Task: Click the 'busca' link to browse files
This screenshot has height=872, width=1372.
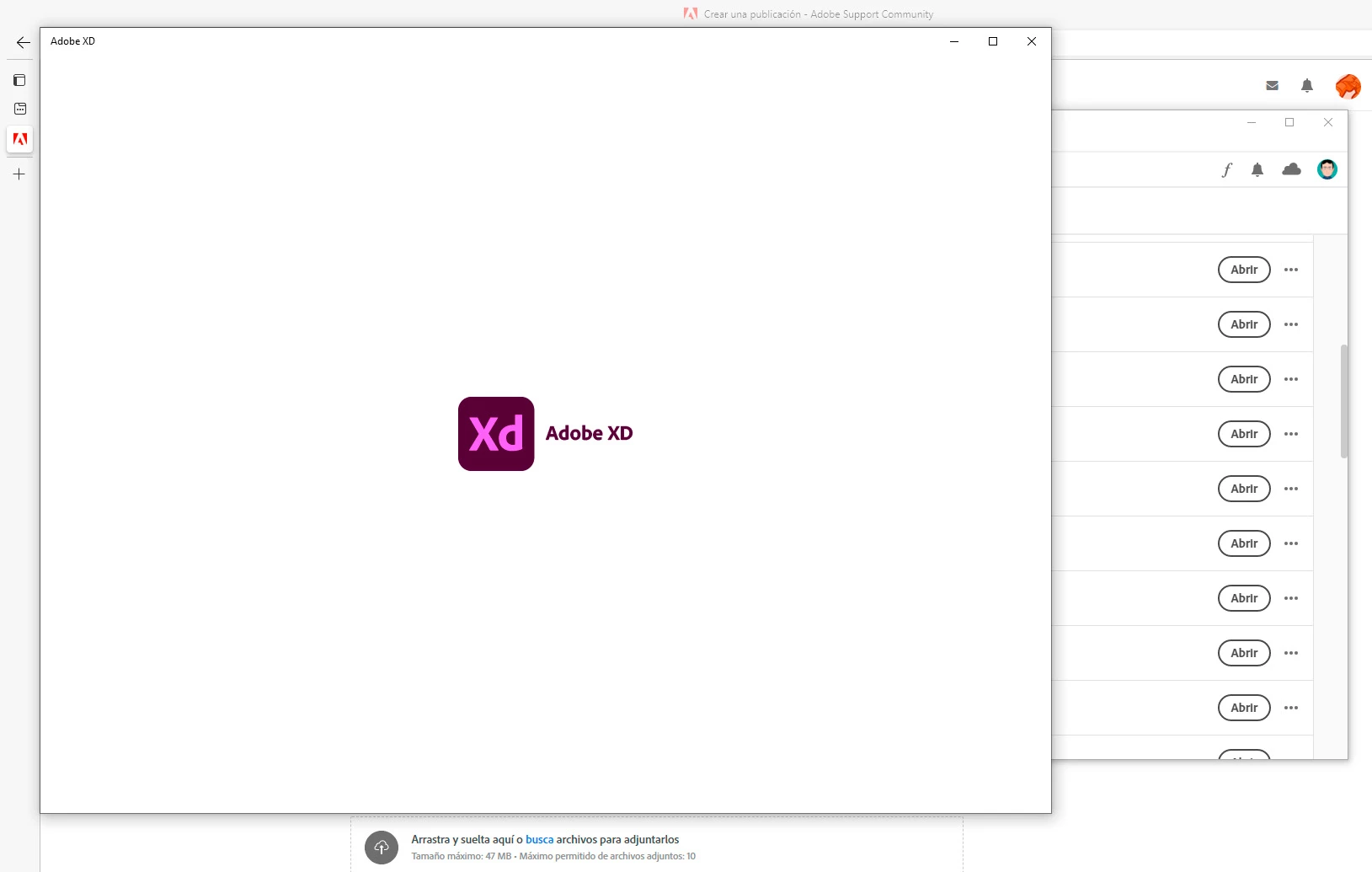Action: pos(540,839)
